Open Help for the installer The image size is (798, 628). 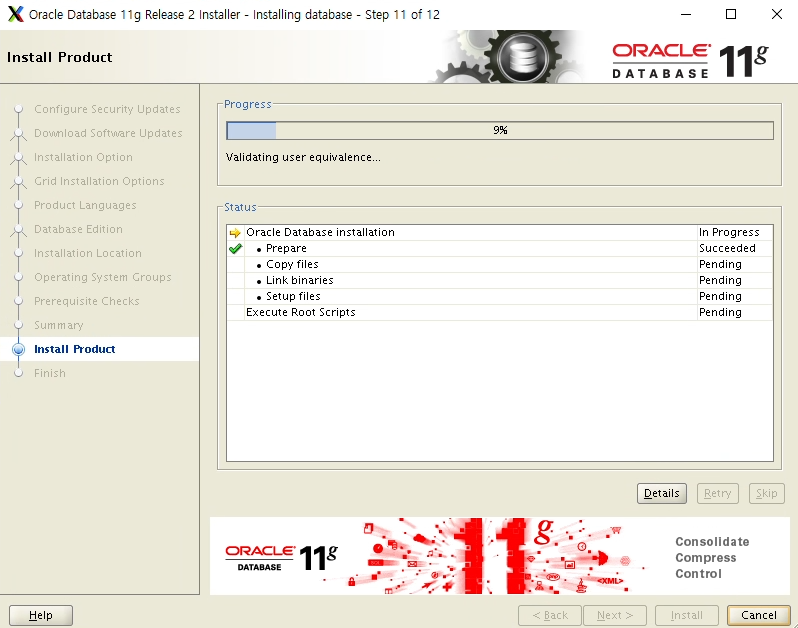[x=41, y=615]
